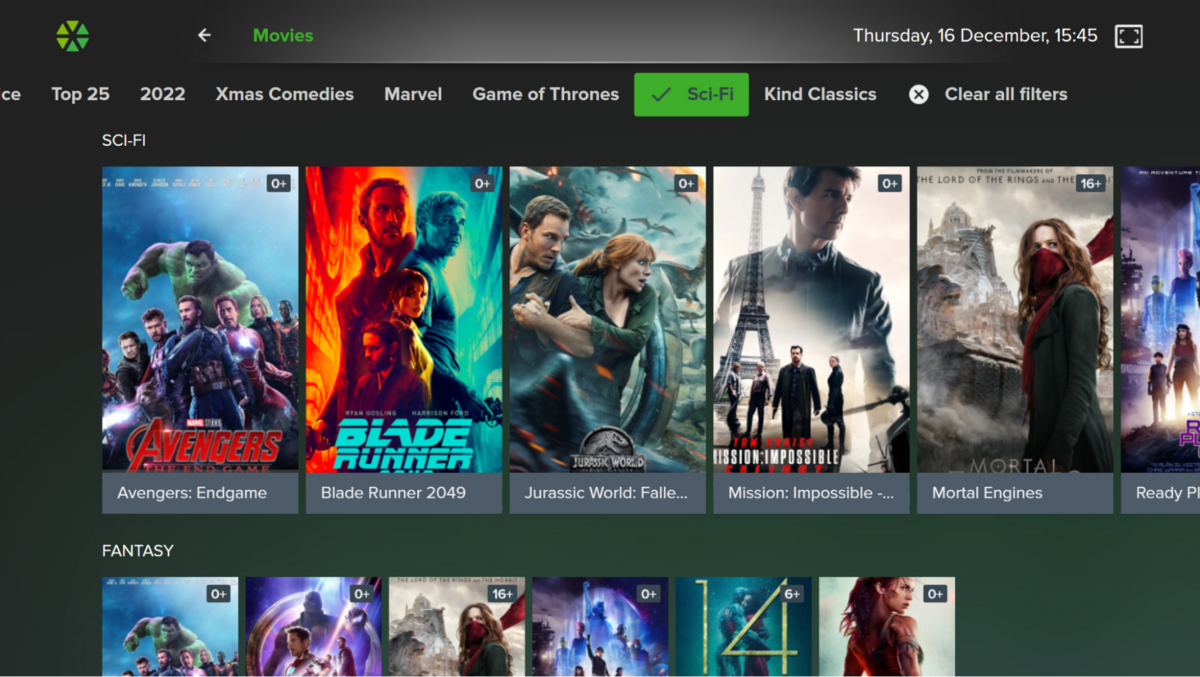This screenshot has height=677, width=1200.
Task: Click the FANTASY section heading
Action: [x=138, y=551]
